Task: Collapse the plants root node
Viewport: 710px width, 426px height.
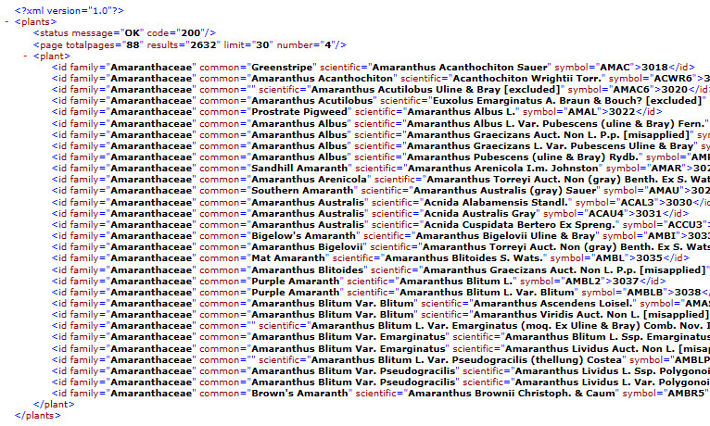Action: [x=7, y=22]
